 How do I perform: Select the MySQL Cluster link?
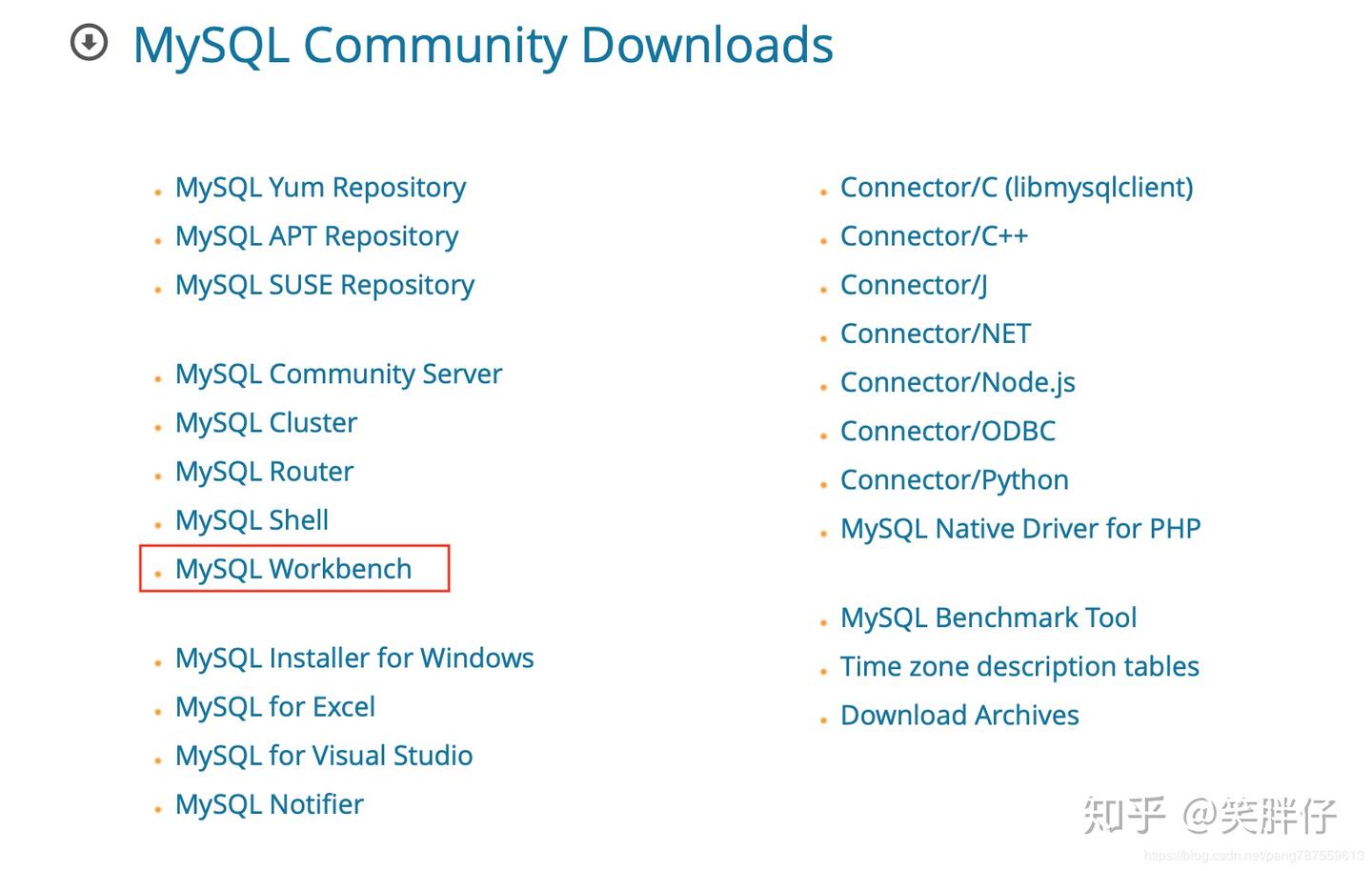coord(266,423)
